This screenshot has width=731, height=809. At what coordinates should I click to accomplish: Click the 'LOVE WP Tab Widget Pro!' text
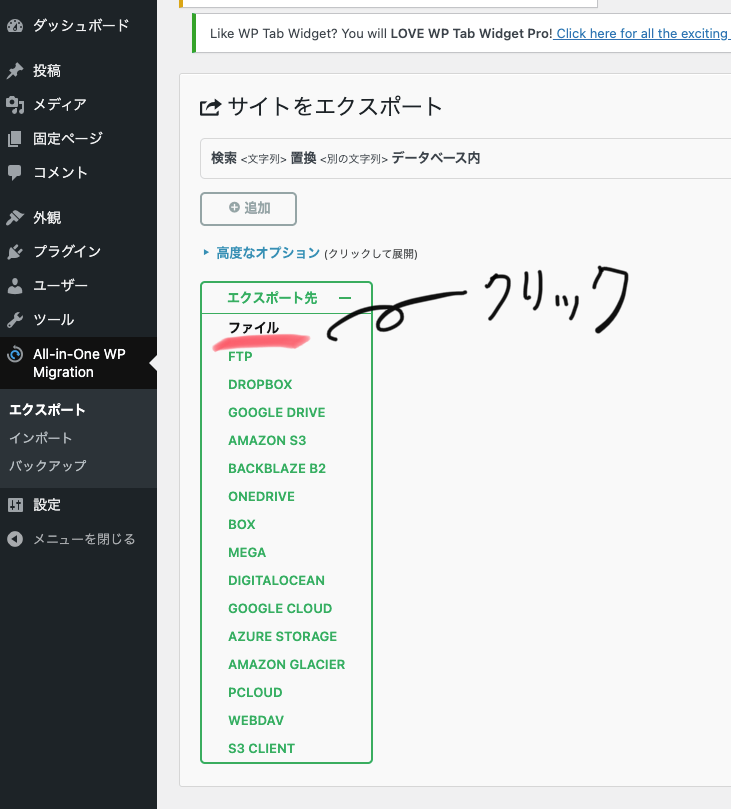(x=472, y=34)
